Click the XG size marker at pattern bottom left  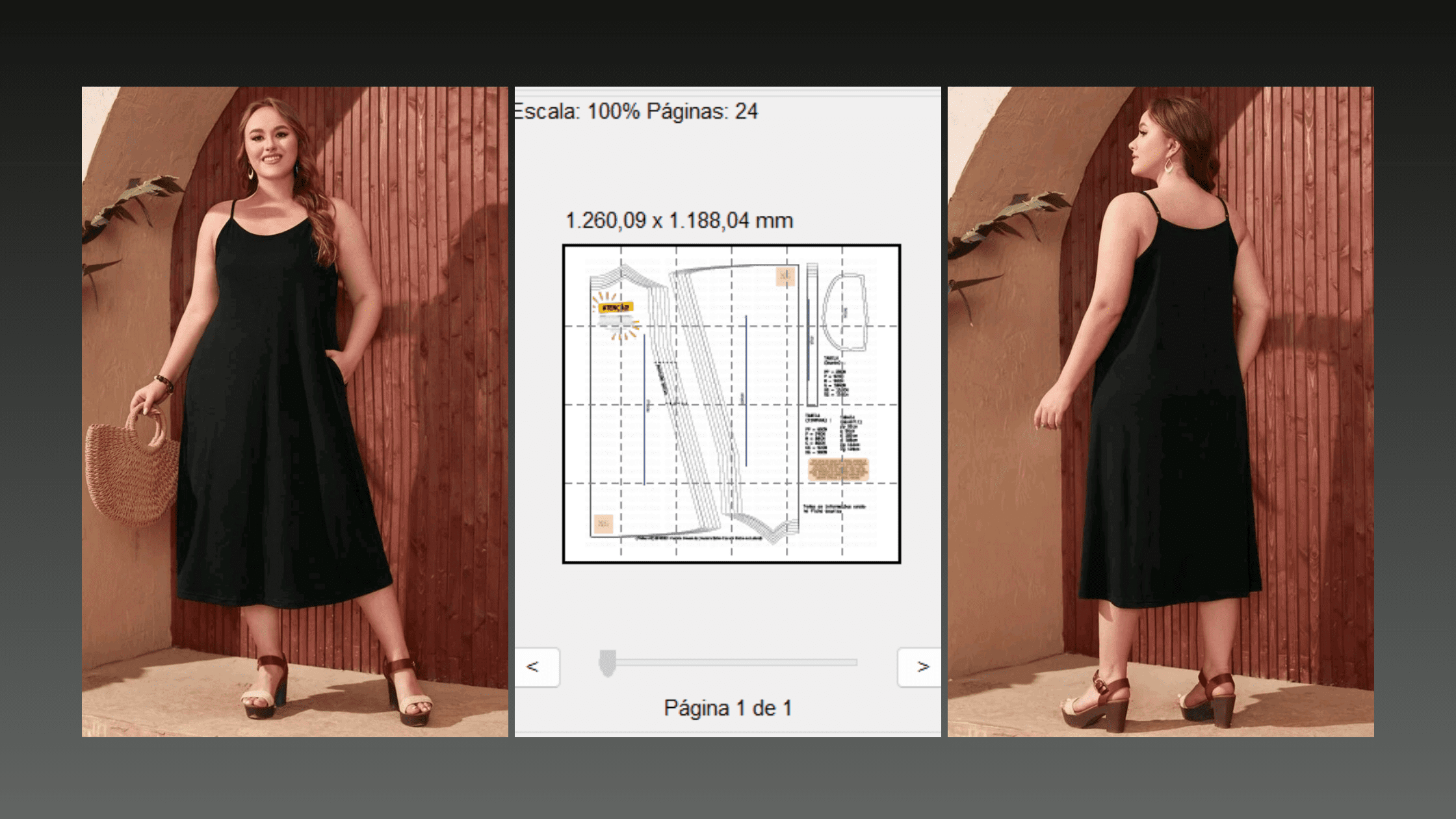(x=604, y=523)
